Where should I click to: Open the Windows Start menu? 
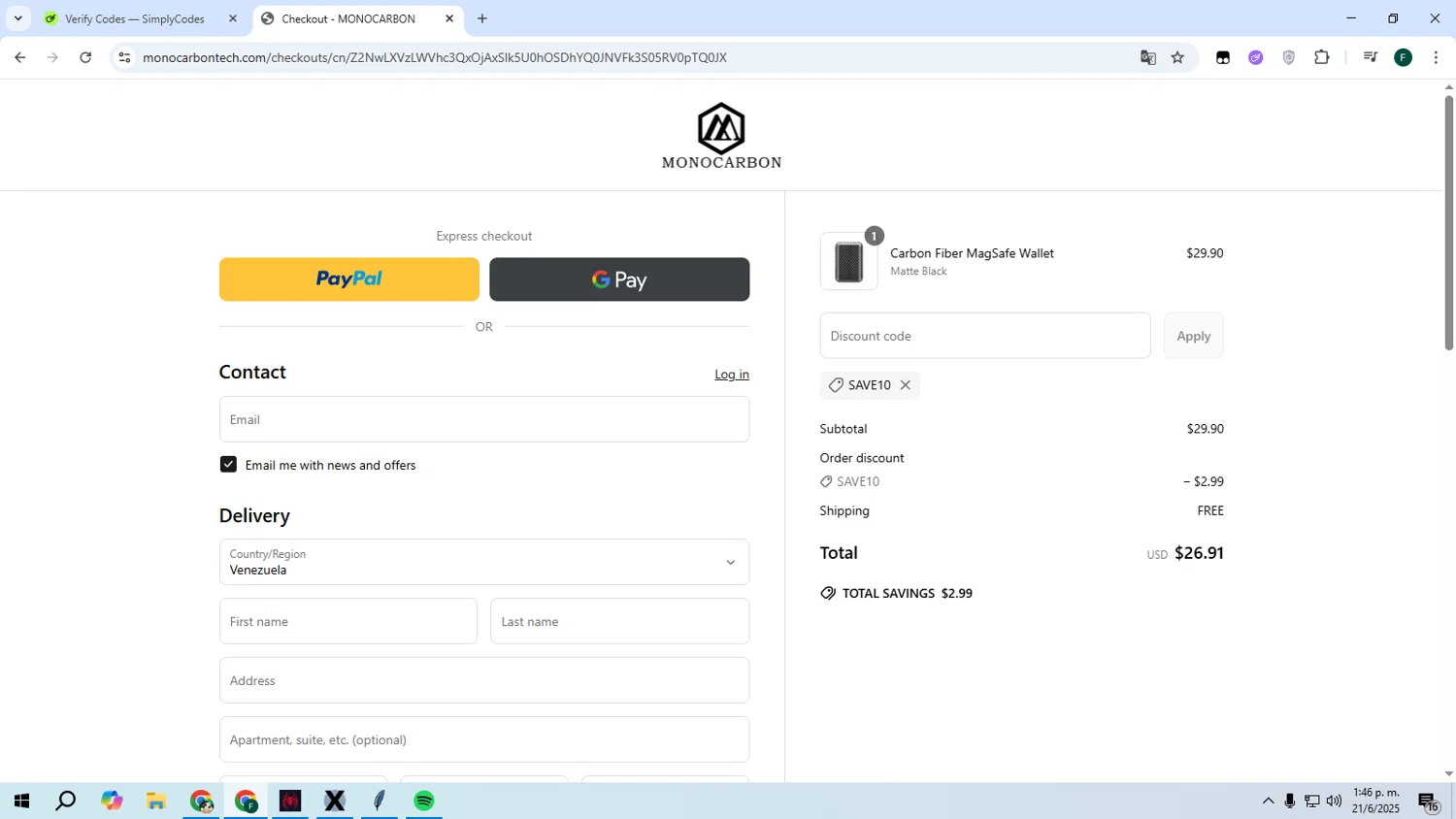[21, 801]
